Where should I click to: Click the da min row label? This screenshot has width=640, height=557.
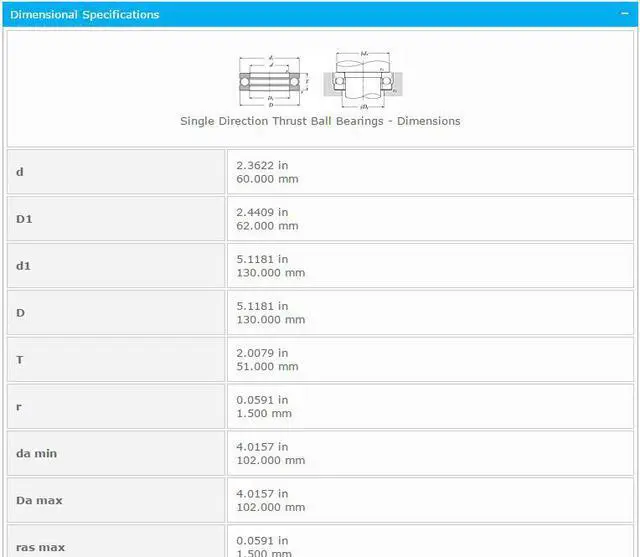click(x=36, y=453)
